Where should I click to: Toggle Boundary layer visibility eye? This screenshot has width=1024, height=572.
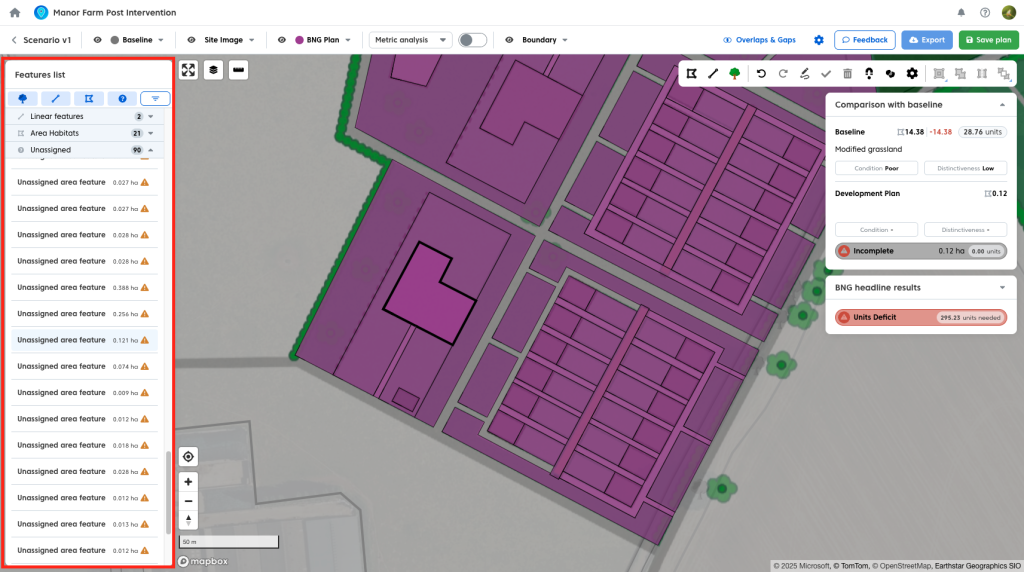tap(509, 40)
